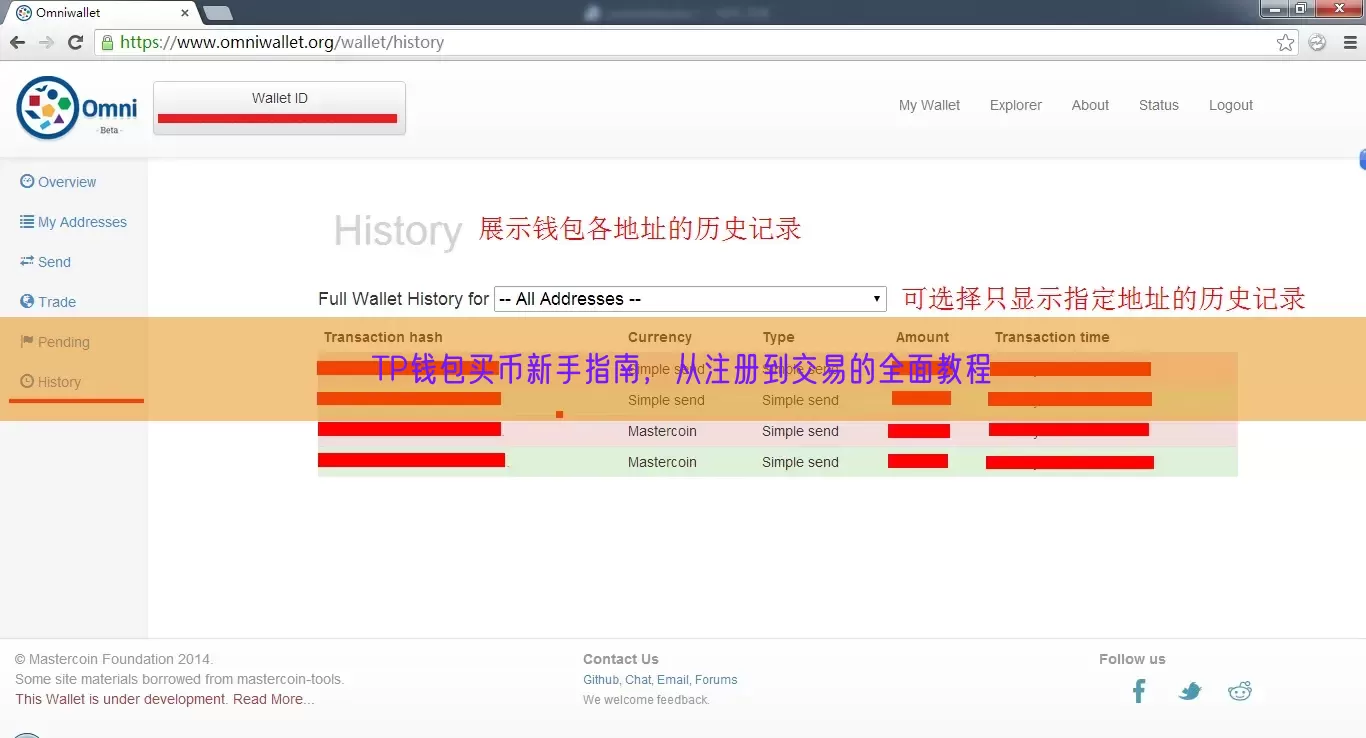The height and width of the screenshot is (738, 1366).
Task: Open the Facebook follow icon
Action: (x=1139, y=691)
